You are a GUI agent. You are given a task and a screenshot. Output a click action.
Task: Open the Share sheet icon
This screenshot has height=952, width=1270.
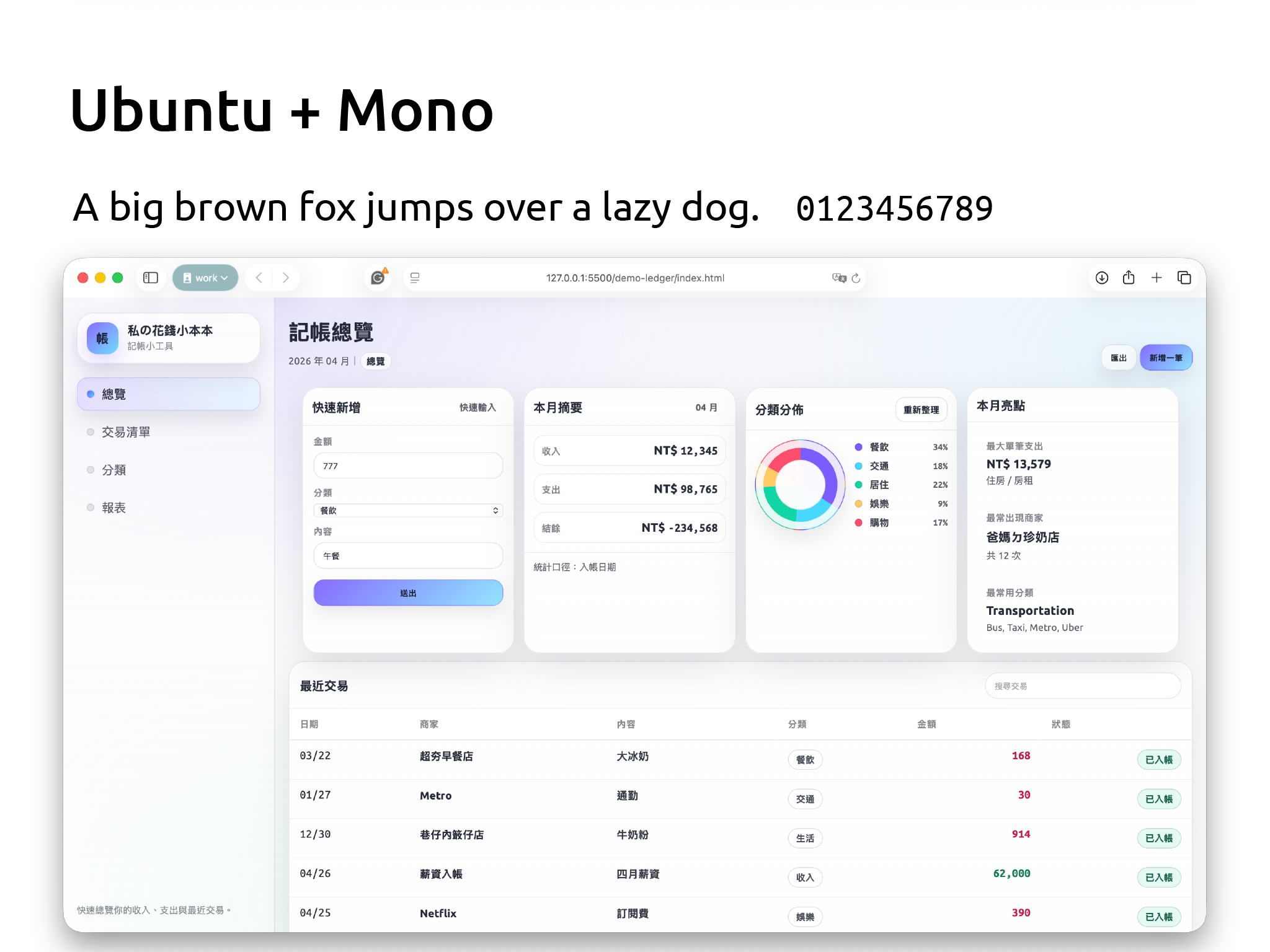pyautogui.click(x=1129, y=278)
